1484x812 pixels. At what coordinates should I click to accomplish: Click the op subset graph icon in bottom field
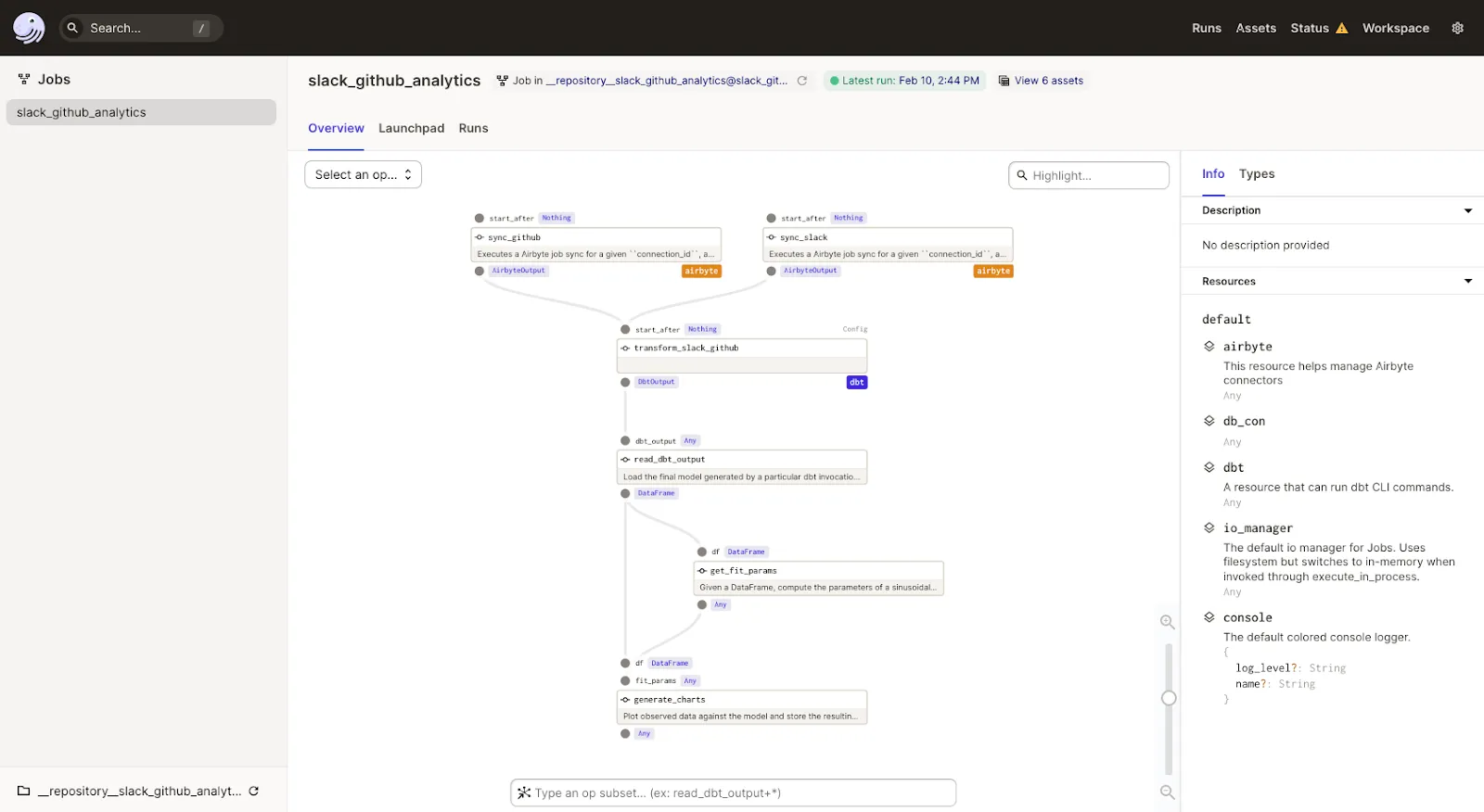point(524,793)
